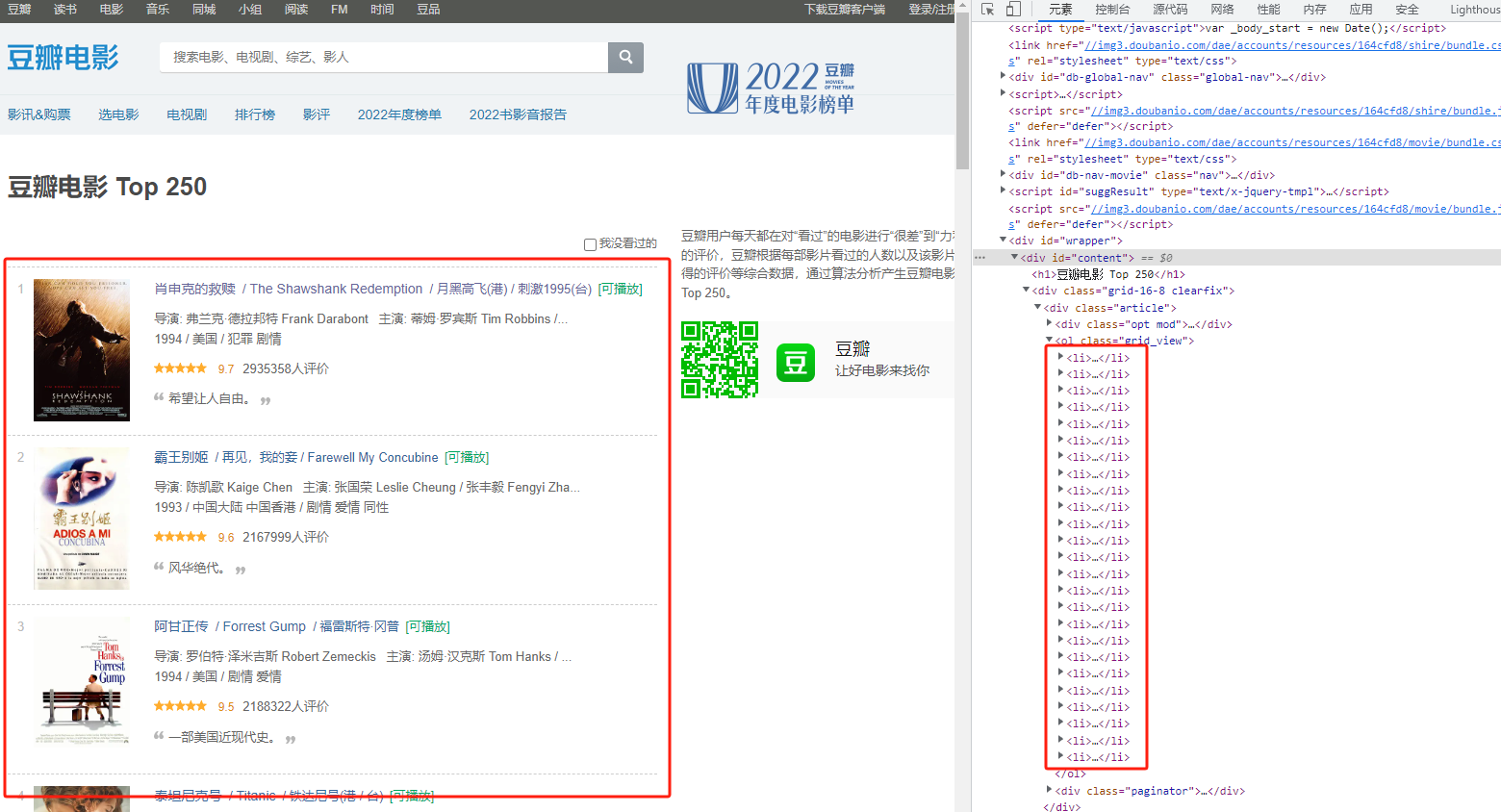Viewport: 1501px width, 812px height.
Task: Activate the DevTools element inspector icon
Action: point(987,10)
